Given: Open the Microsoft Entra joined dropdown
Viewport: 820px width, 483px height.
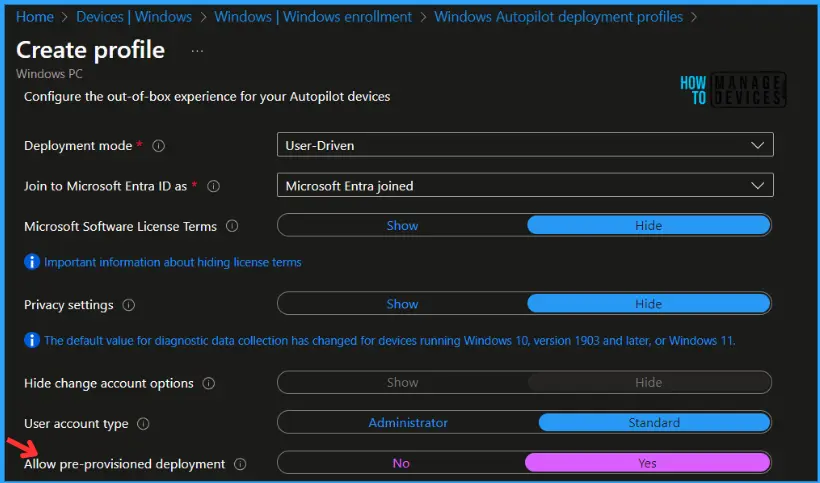Looking at the screenshot, I should [x=525, y=185].
